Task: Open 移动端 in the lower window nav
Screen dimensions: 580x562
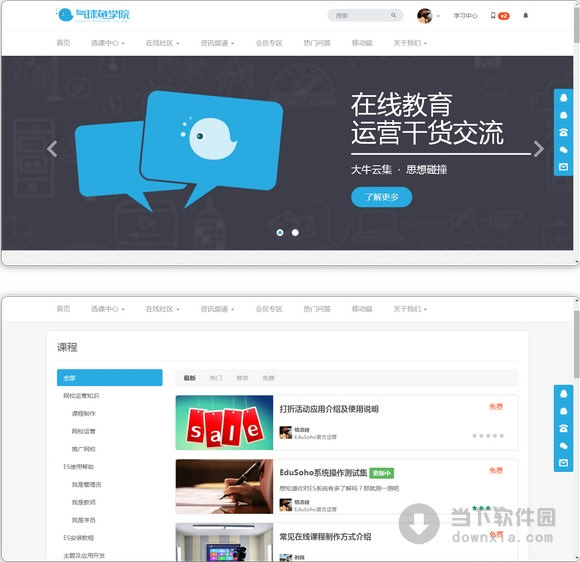Action: 362,309
